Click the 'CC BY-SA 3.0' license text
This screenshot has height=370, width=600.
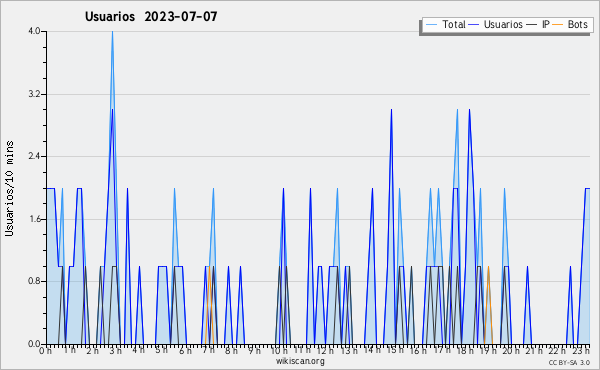pos(569,363)
